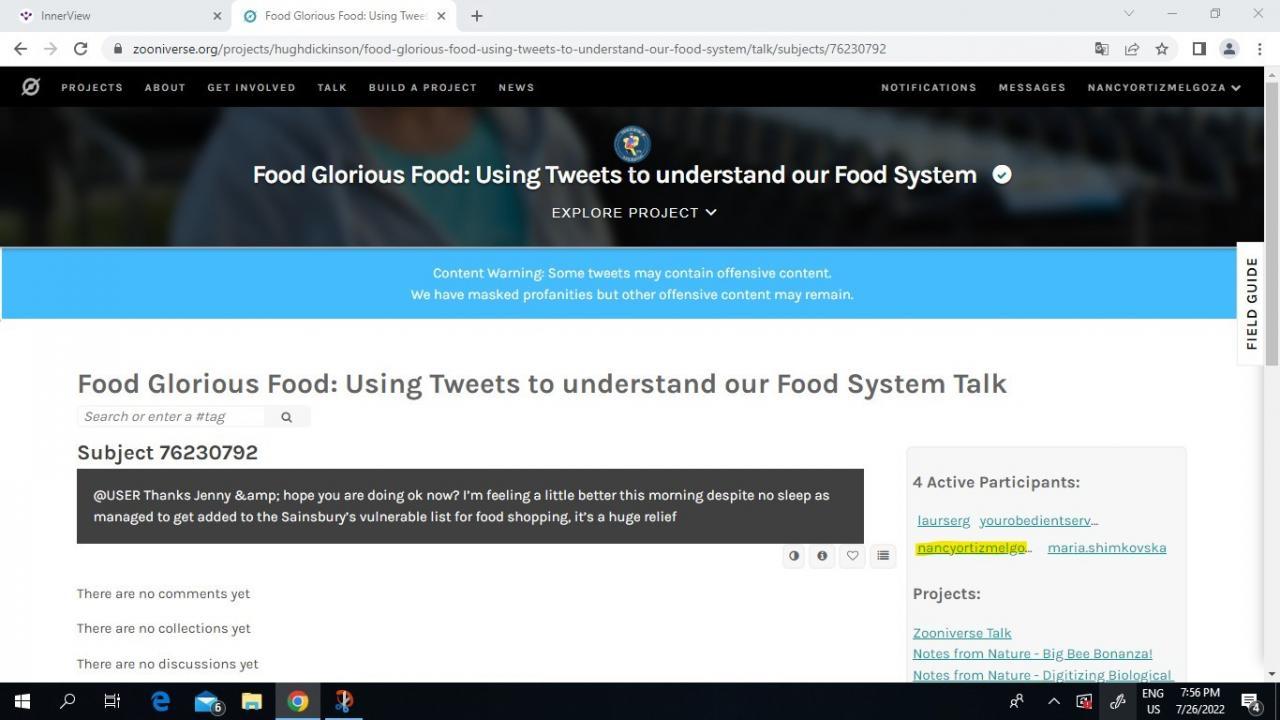
Task: Open highlighted nancyortizmelgo profile link
Action: pos(973,548)
